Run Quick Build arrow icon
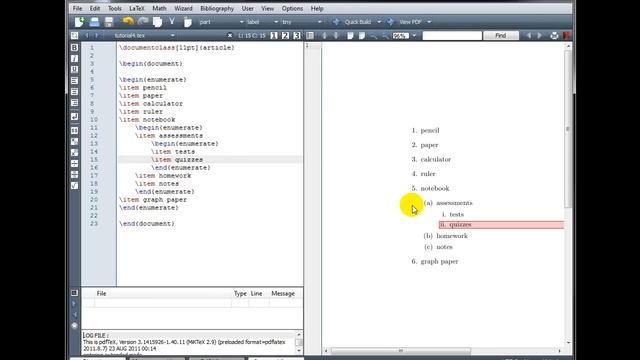Image resolution: width=640 pixels, height=360 pixels. (x=336, y=22)
